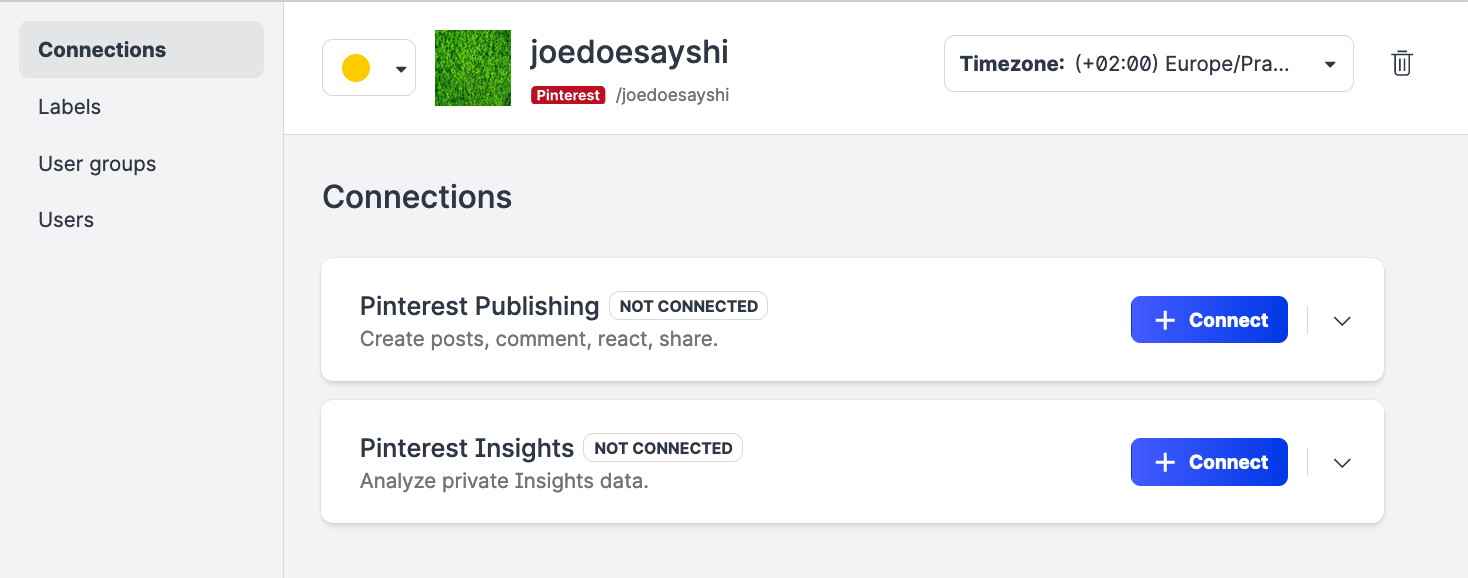Open the color label dropdown arrow

[401, 69]
